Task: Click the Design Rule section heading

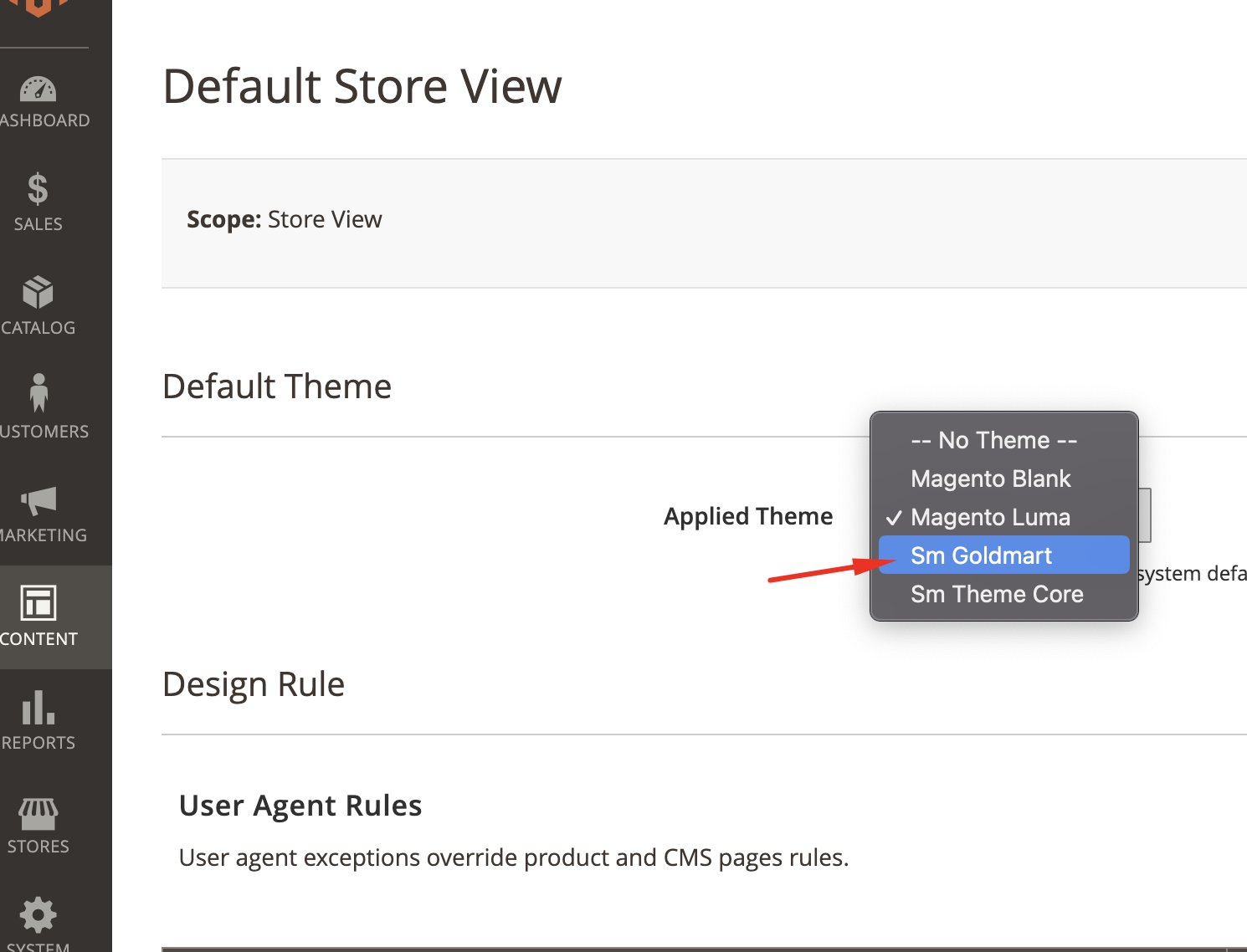Action: [254, 684]
